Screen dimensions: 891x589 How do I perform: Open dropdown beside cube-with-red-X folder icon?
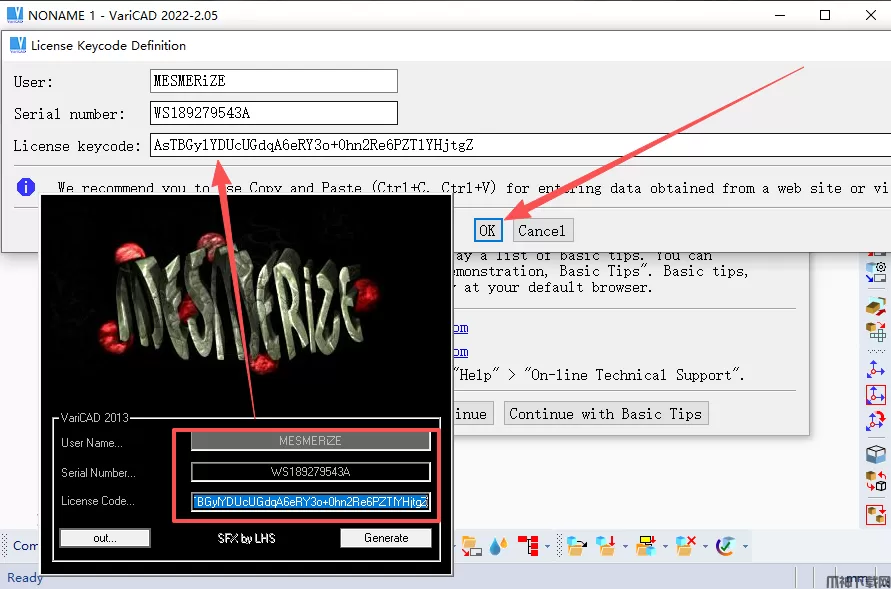[705, 547]
